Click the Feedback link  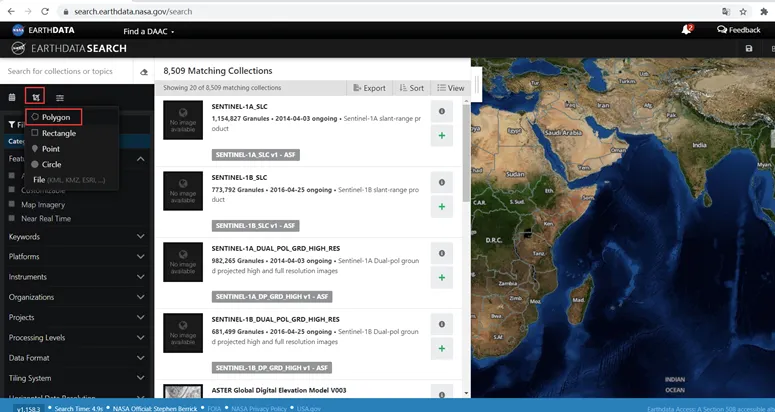coord(738,30)
